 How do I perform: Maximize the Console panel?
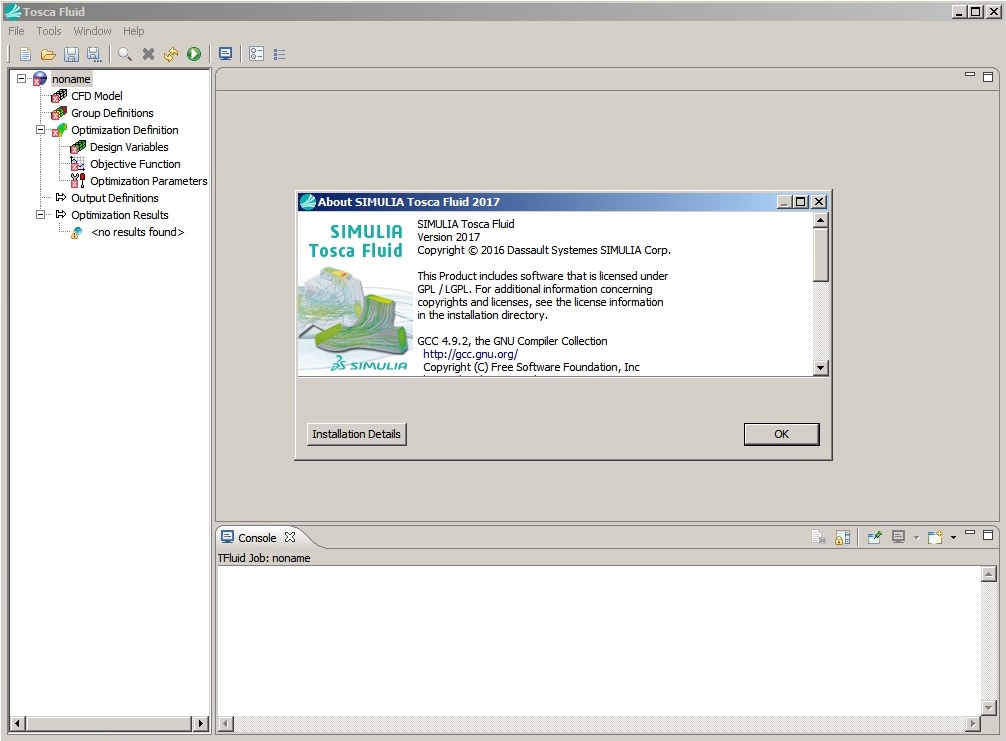point(988,534)
